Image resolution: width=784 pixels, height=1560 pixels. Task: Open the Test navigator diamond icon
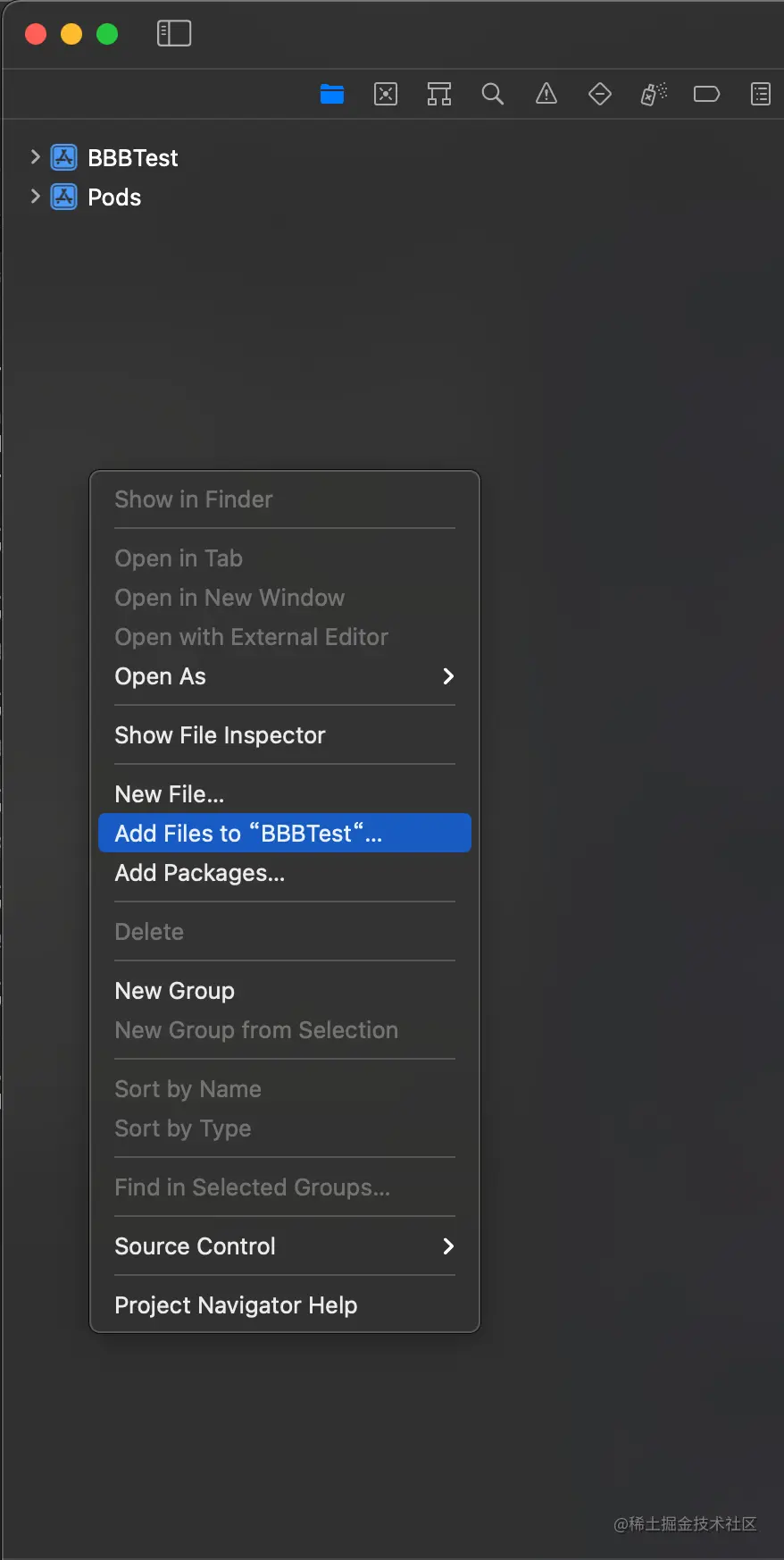tap(600, 94)
